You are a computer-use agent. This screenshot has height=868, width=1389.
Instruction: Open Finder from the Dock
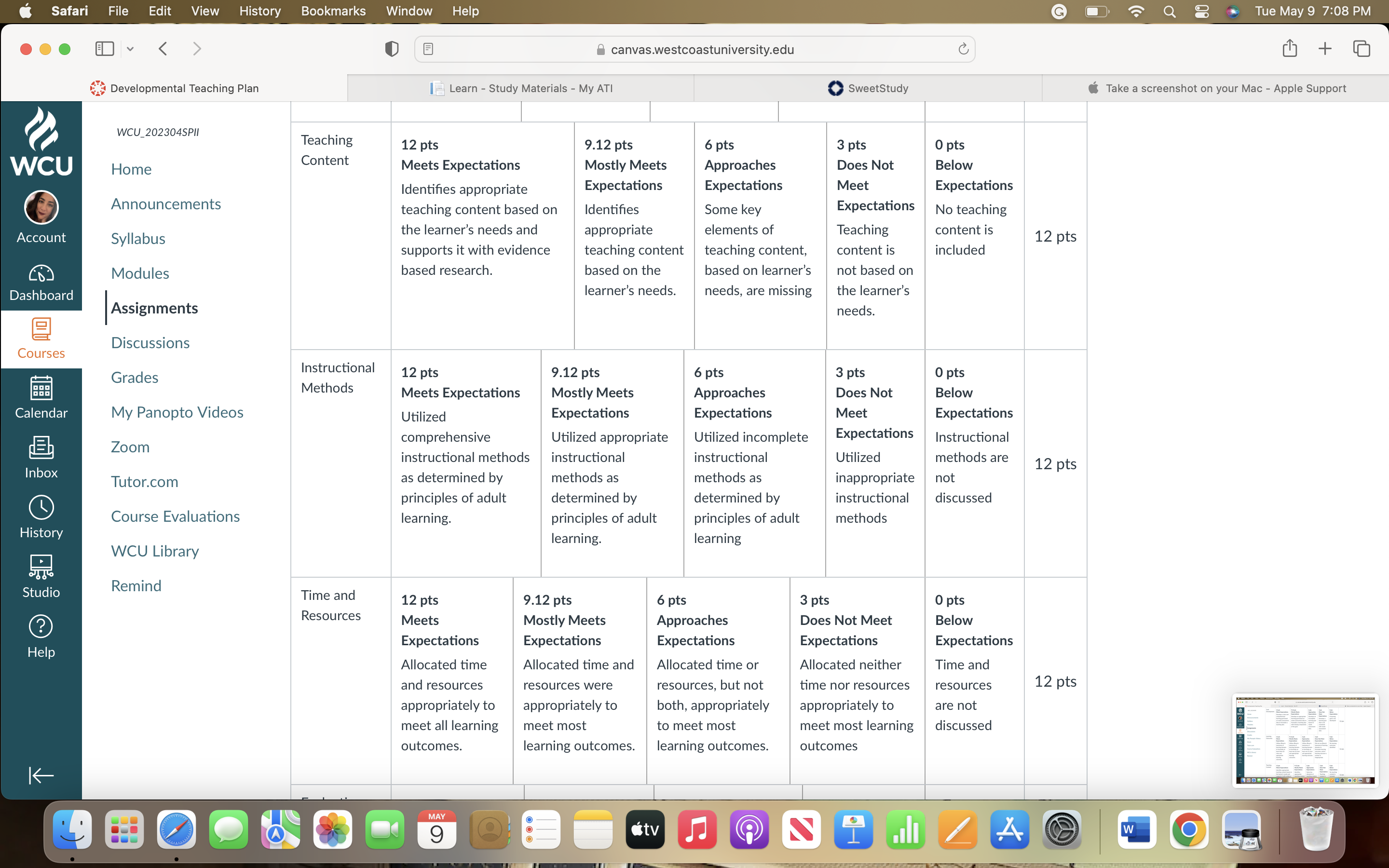point(72,829)
